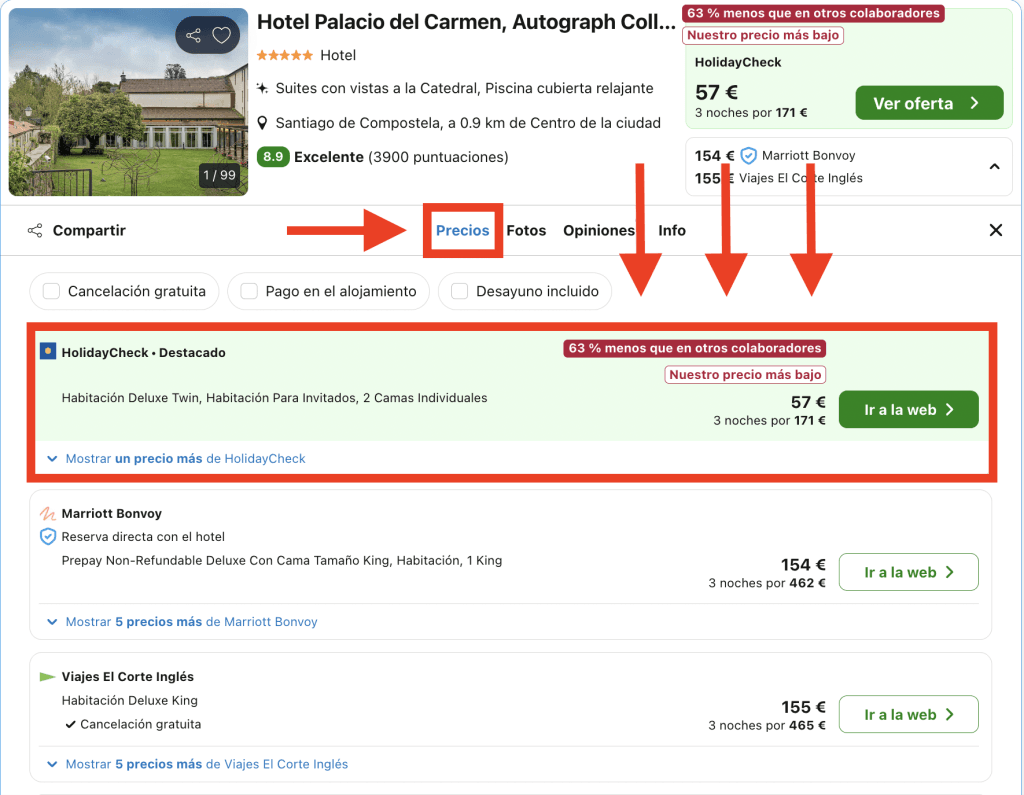This screenshot has width=1024, height=795.
Task: Open the hotel photo thumbnail gallery
Action: (128, 102)
